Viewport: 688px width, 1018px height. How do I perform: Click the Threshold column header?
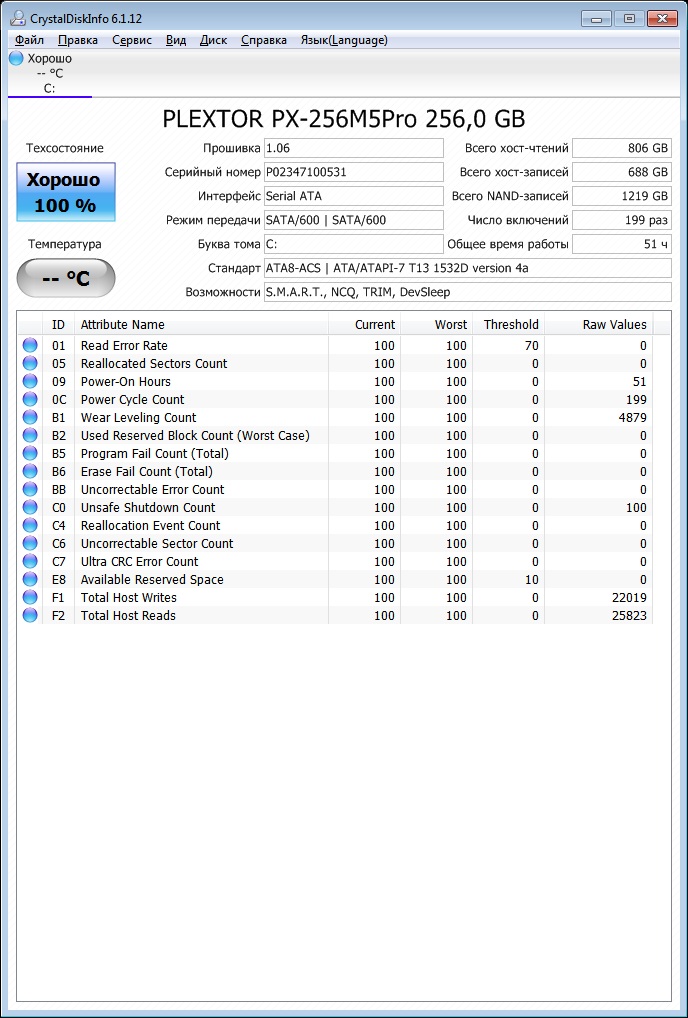[509, 325]
